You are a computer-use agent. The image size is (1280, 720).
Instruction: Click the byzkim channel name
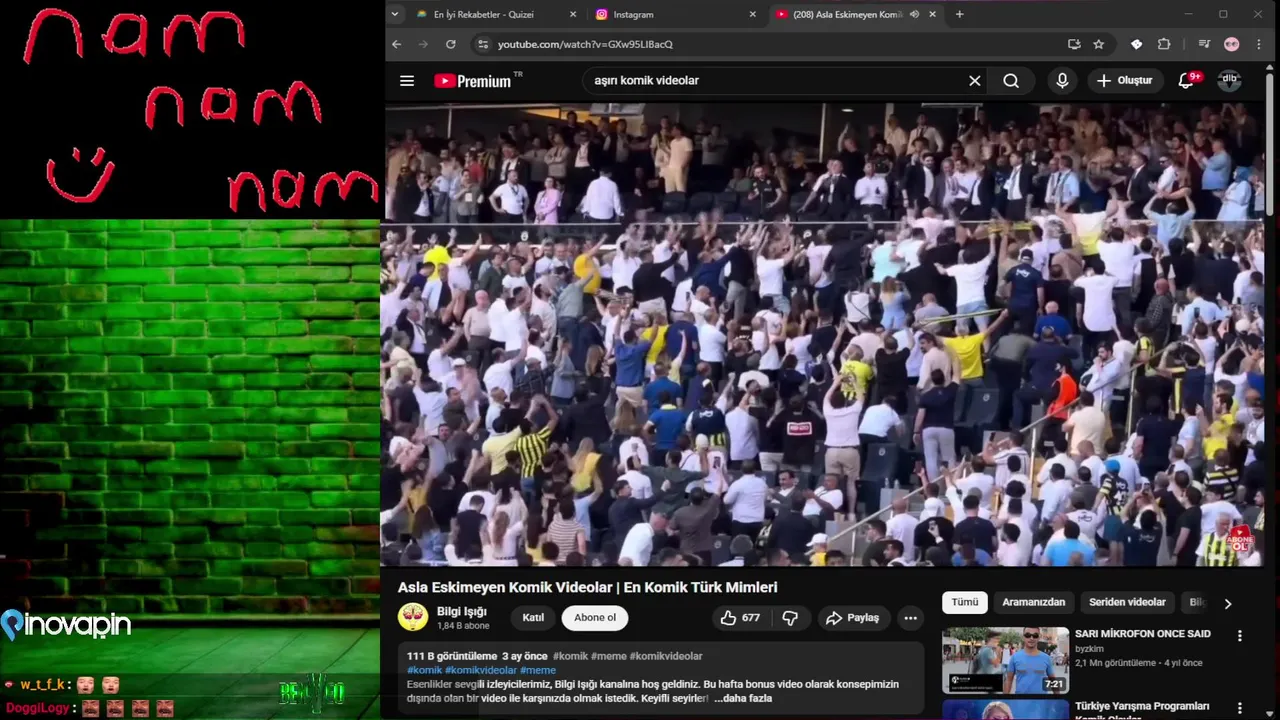coord(1089,649)
